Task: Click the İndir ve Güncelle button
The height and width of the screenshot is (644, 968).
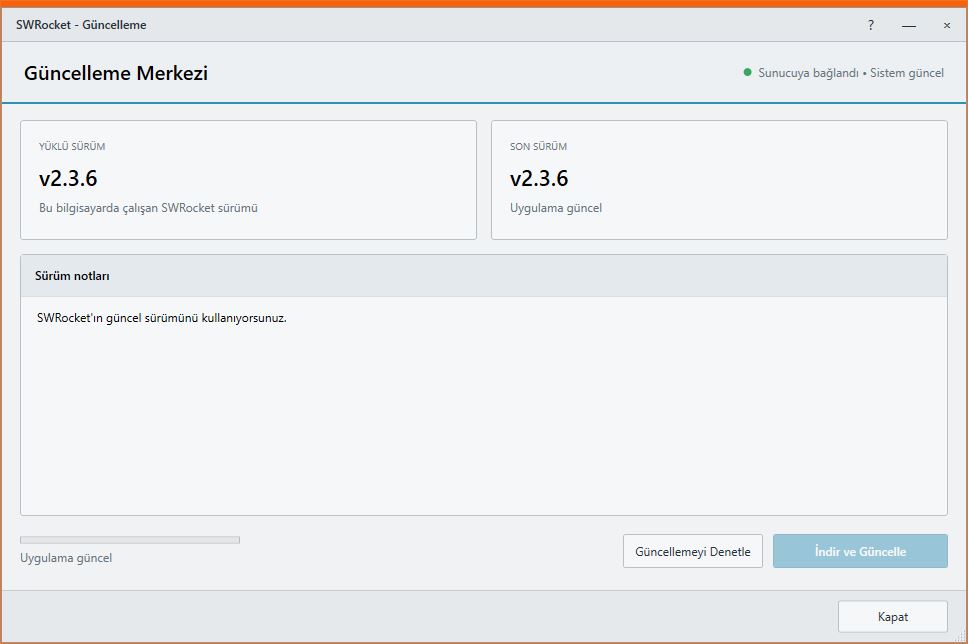Action: (860, 551)
